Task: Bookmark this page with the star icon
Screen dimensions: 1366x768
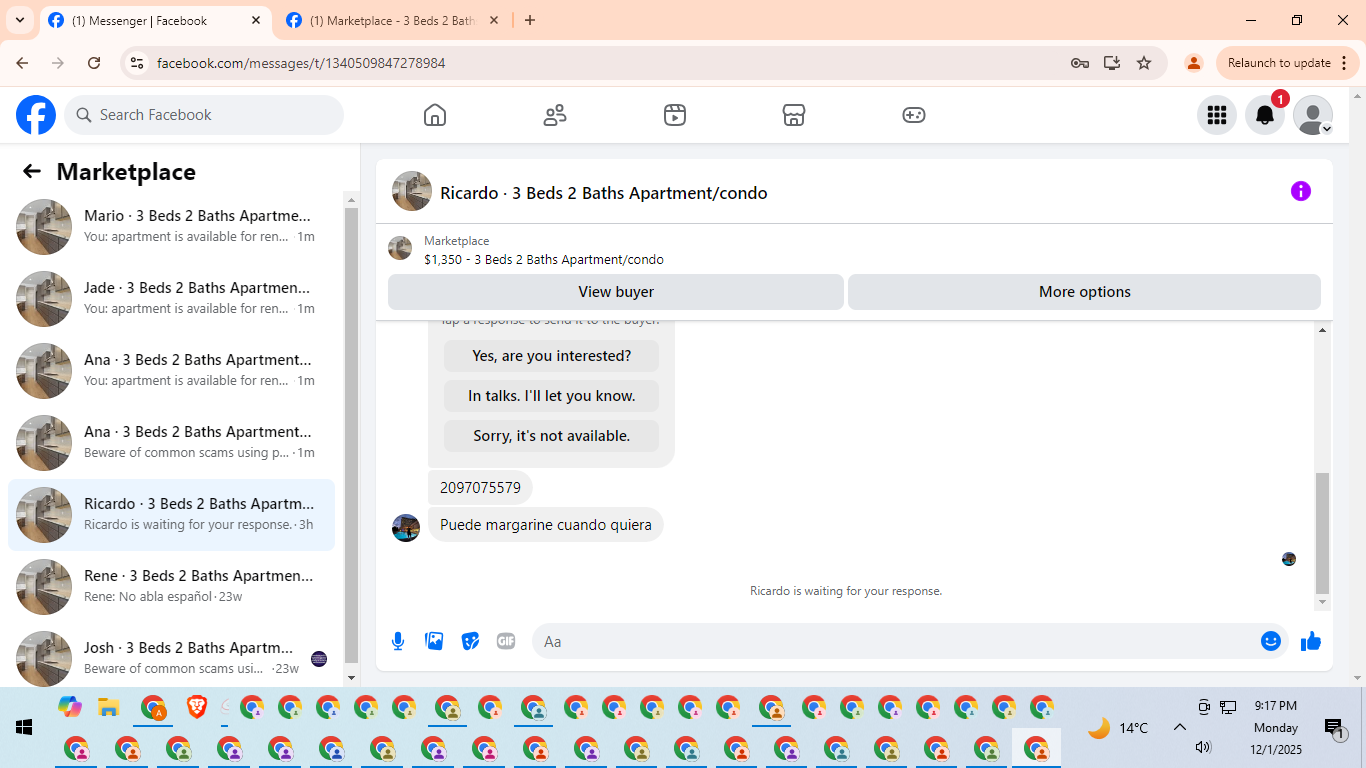Action: coord(1144,63)
